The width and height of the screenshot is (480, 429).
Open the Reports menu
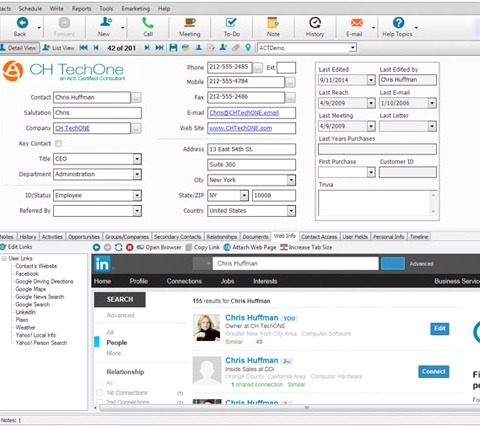tap(81, 9)
